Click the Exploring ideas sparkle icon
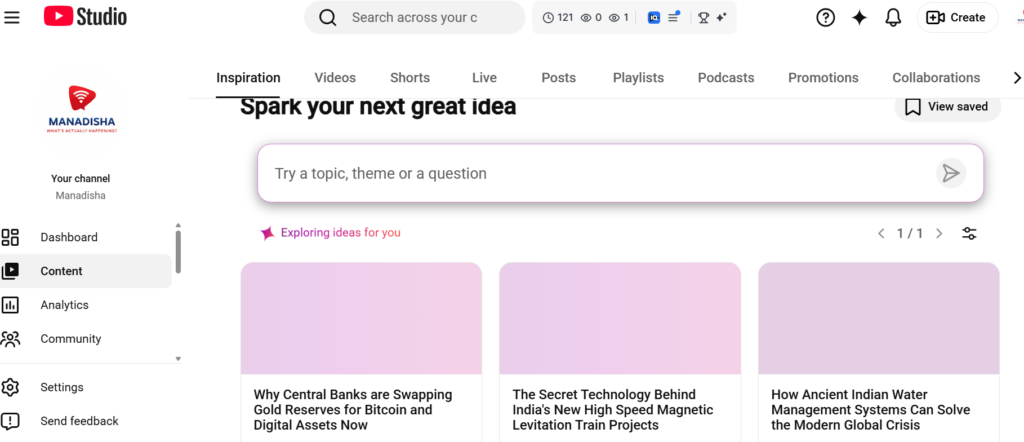Image resolution: width=1024 pixels, height=442 pixels. point(267,233)
